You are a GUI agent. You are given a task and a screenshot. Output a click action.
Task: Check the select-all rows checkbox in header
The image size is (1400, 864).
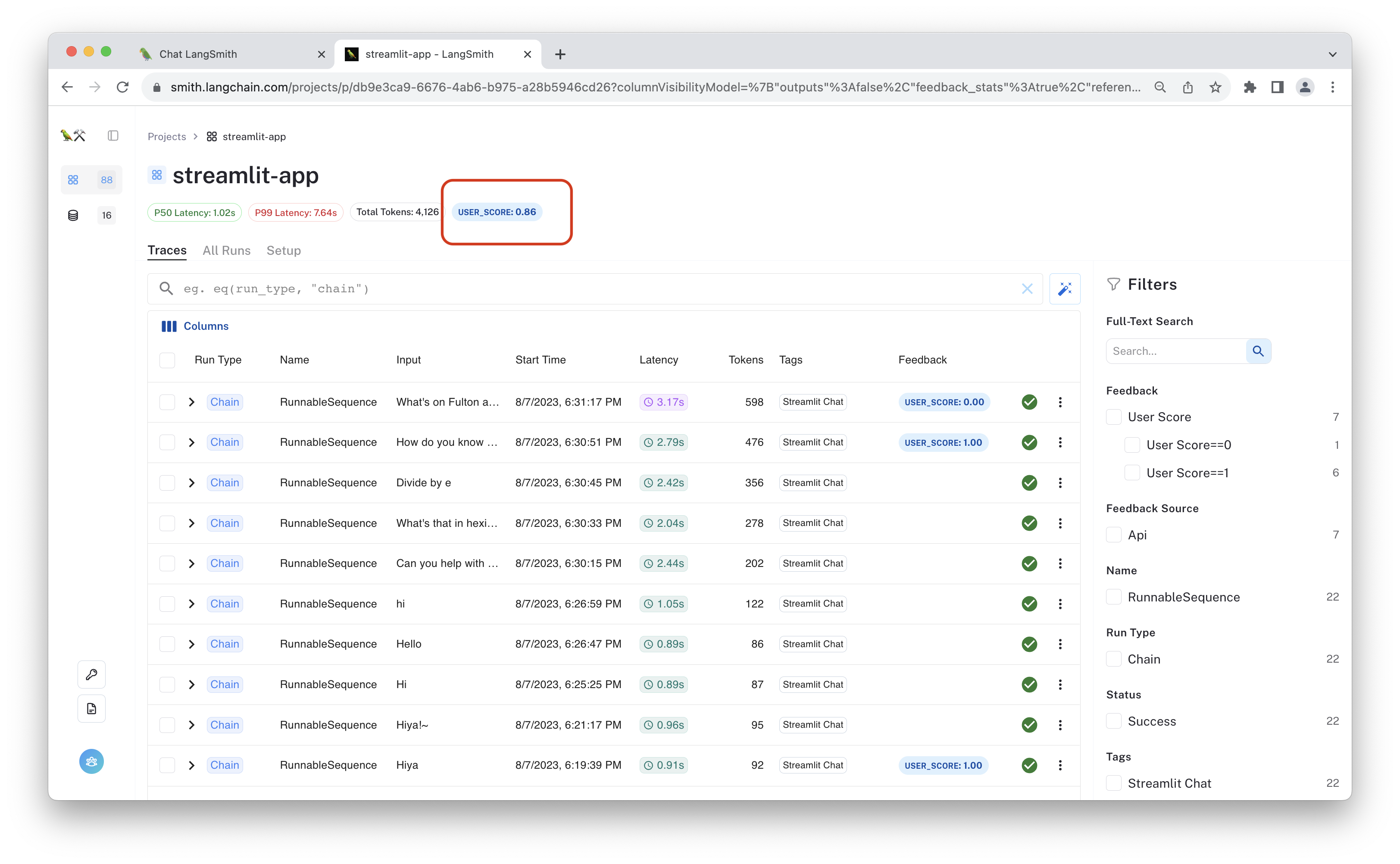tap(167, 360)
